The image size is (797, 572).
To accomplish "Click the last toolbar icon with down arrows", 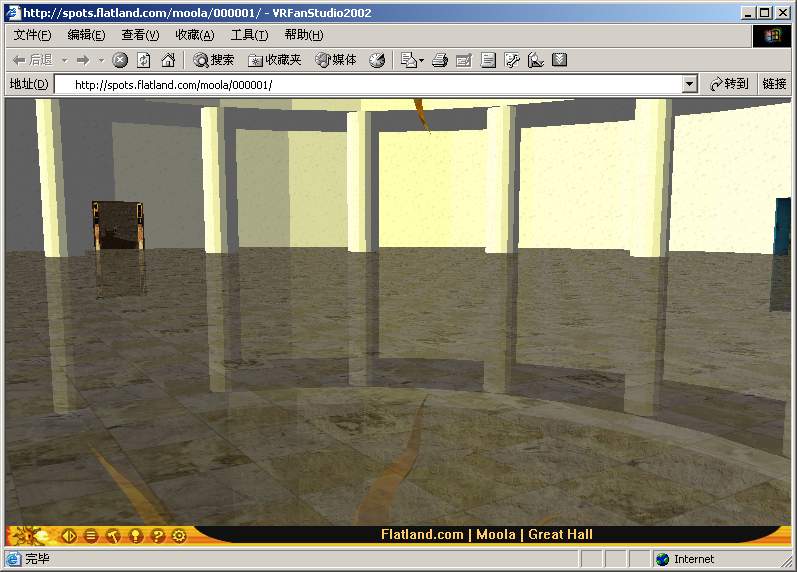I will tap(560, 61).
